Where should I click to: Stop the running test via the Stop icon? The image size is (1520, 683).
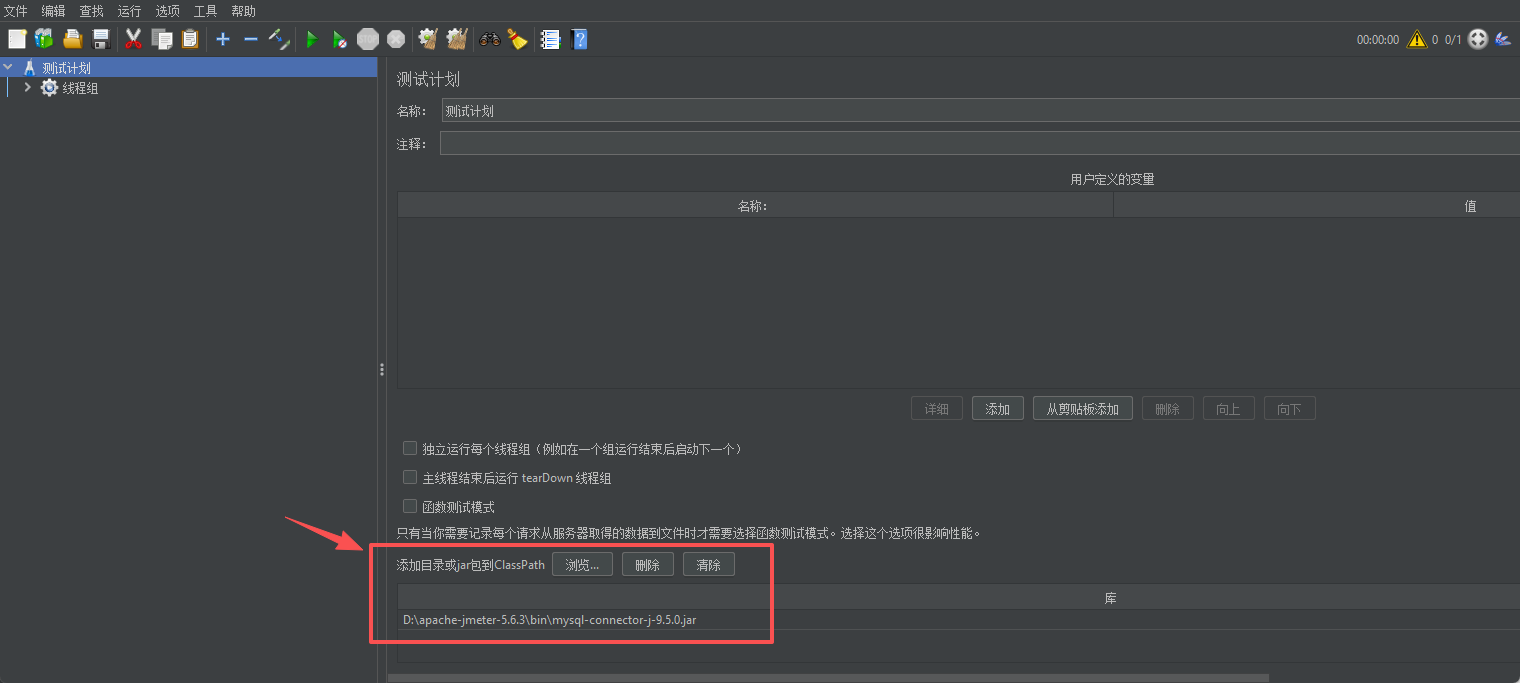(367, 39)
